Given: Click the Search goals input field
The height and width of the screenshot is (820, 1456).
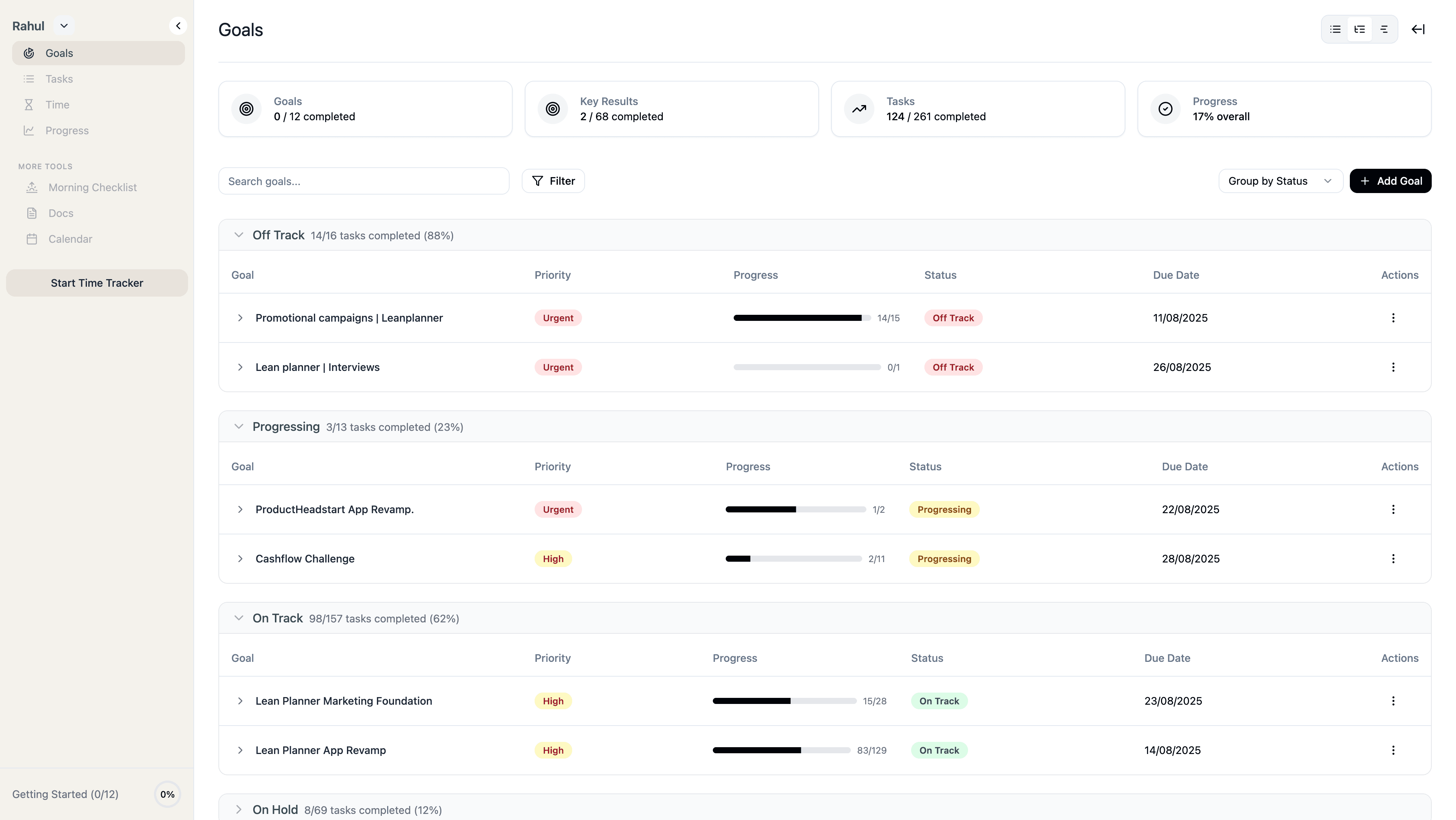Looking at the screenshot, I should [x=364, y=181].
